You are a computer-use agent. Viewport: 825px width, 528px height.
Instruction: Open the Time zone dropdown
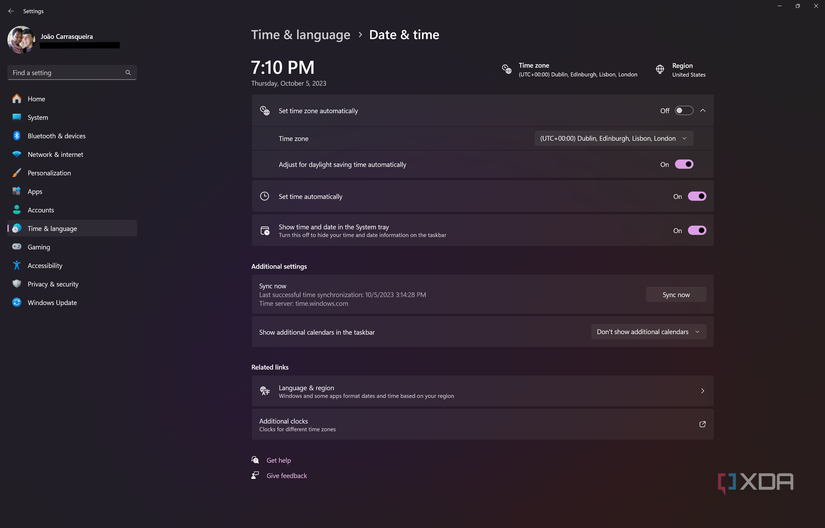(613, 139)
